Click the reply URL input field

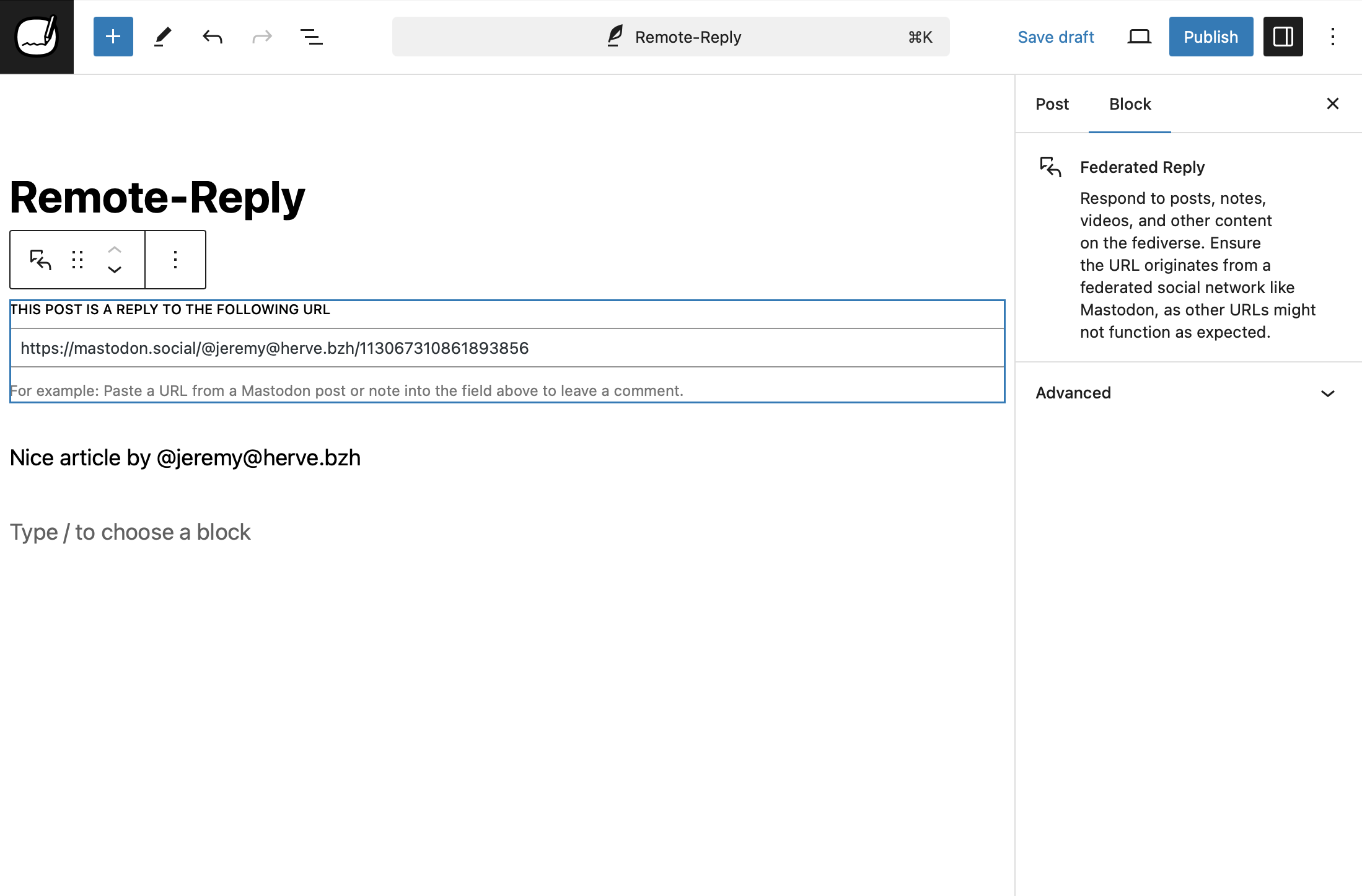(x=507, y=348)
